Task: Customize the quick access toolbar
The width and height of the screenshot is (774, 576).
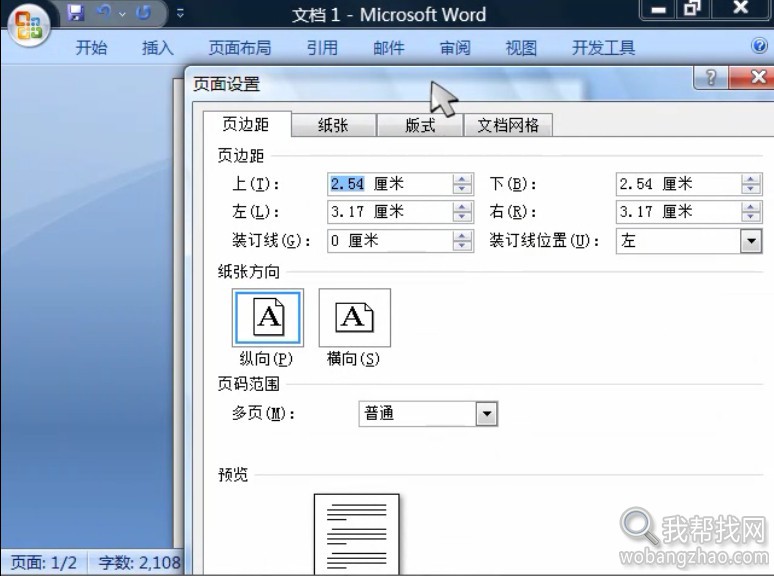Action: click(181, 13)
